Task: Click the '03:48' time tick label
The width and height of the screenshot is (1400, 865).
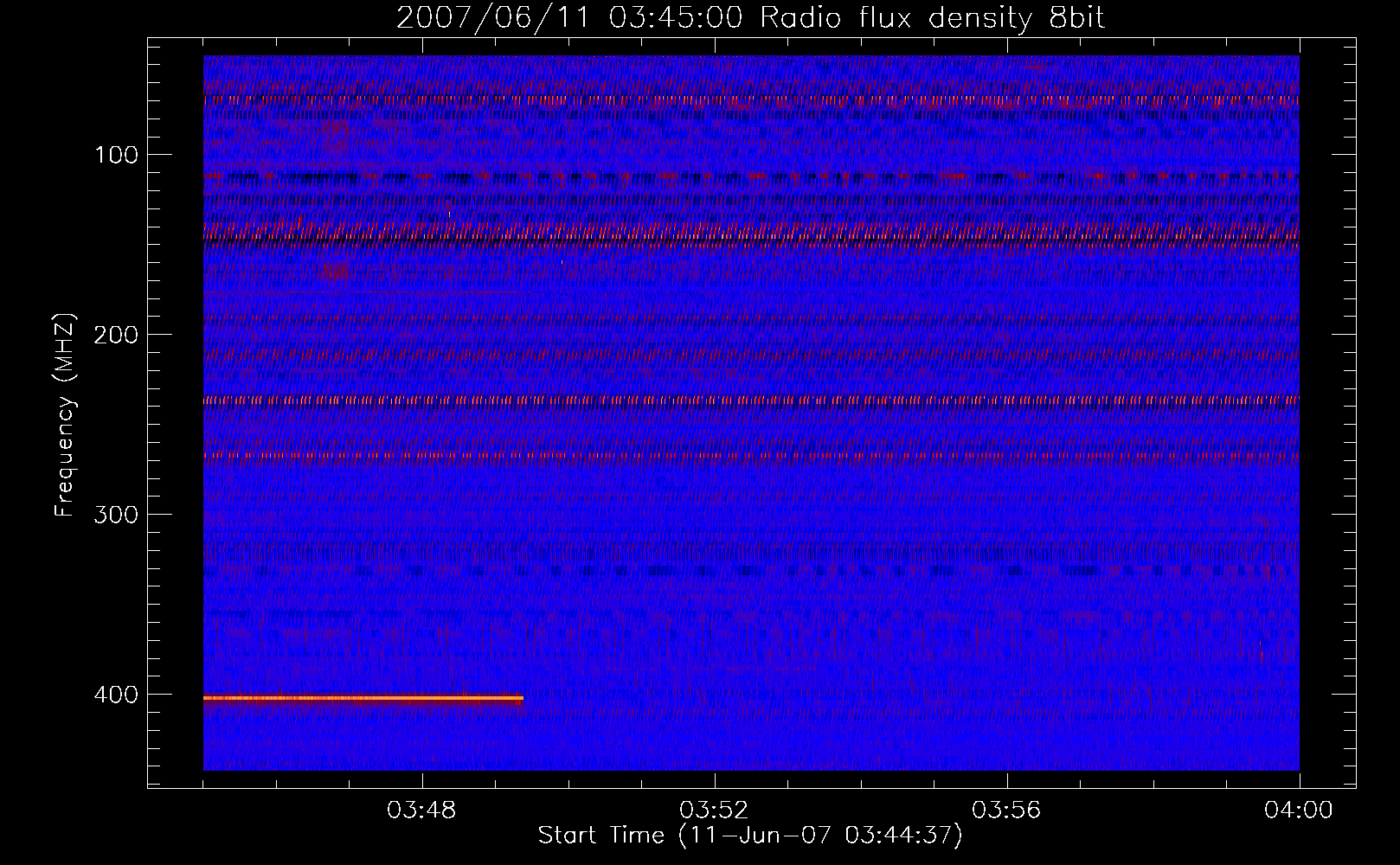Action: 421,811
